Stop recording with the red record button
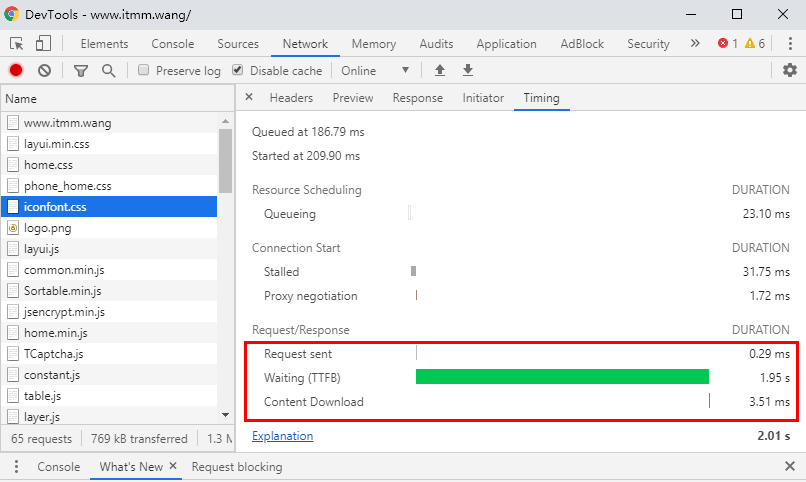The image size is (806, 482). coord(16,70)
